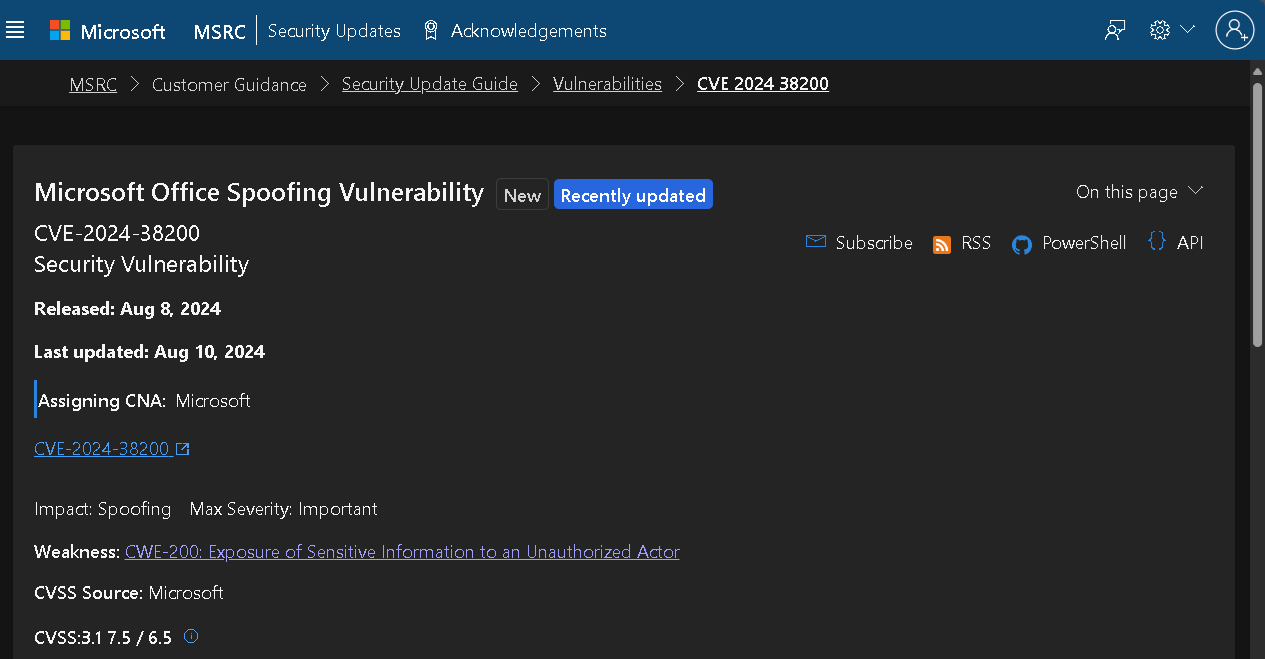Select the Max Severity: Important text
Screen dimensions: 1265x659
click(283, 509)
